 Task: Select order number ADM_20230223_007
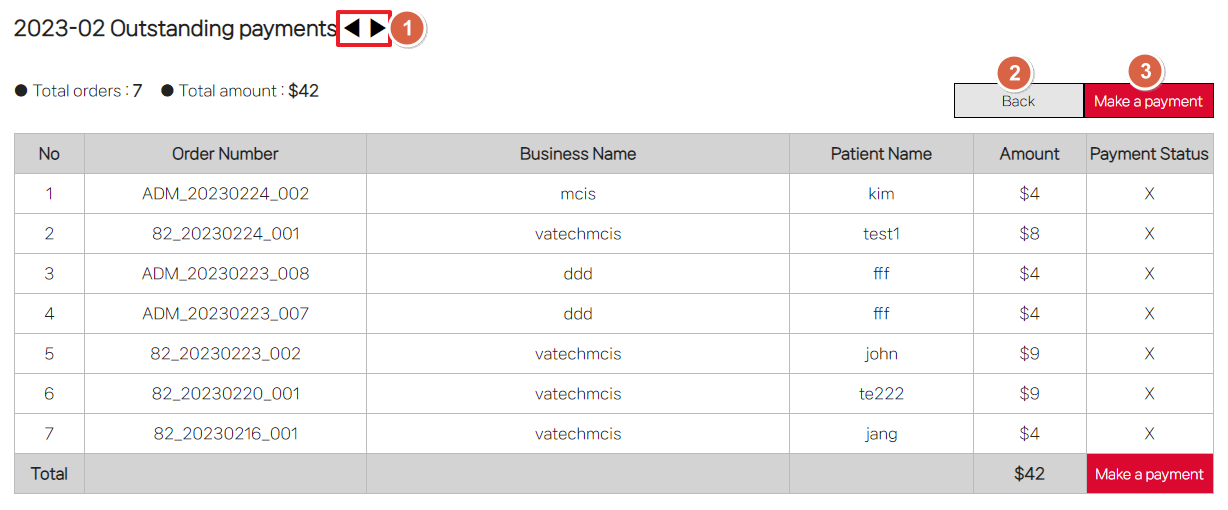click(x=225, y=314)
